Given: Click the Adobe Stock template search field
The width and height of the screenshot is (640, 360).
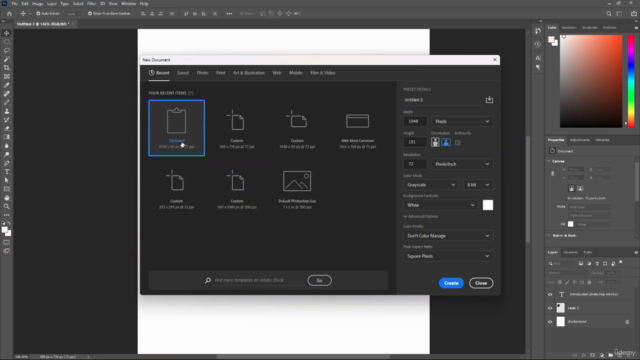Looking at the screenshot, I should click(x=259, y=280).
